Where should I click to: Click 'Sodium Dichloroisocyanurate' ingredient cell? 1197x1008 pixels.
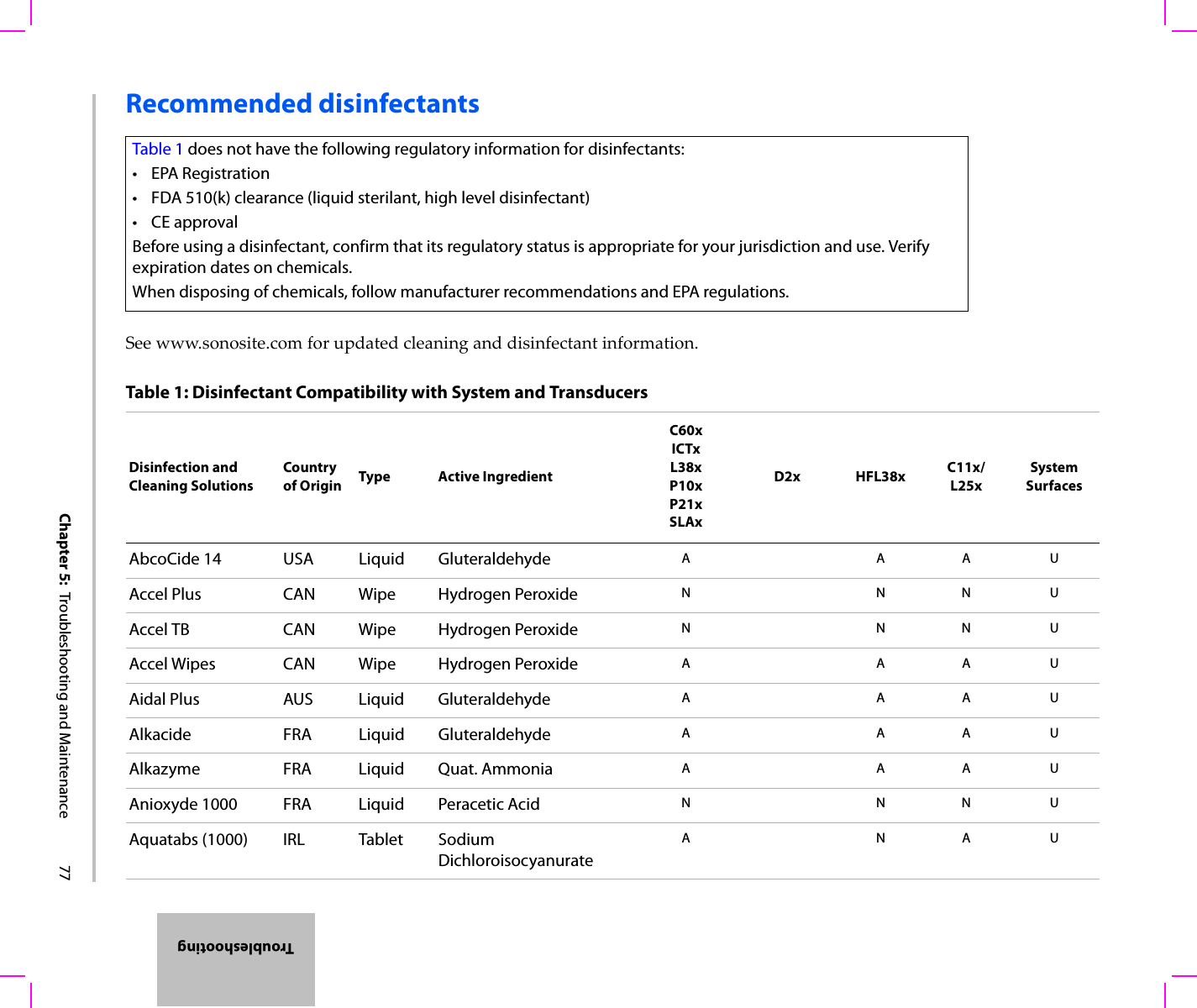pos(516,849)
